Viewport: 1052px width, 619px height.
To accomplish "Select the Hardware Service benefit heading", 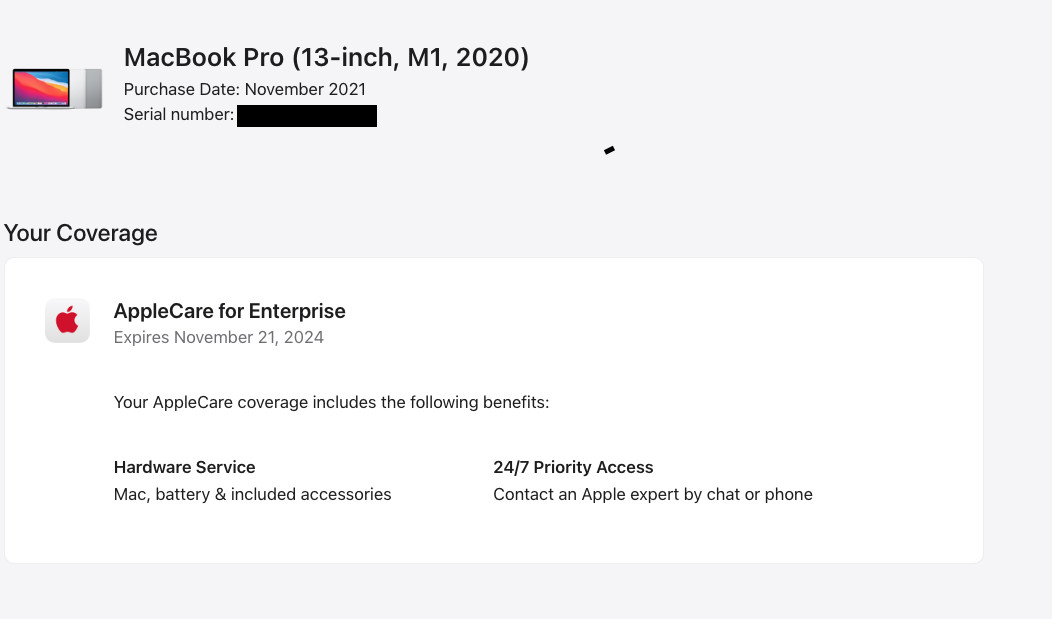I will point(185,467).
